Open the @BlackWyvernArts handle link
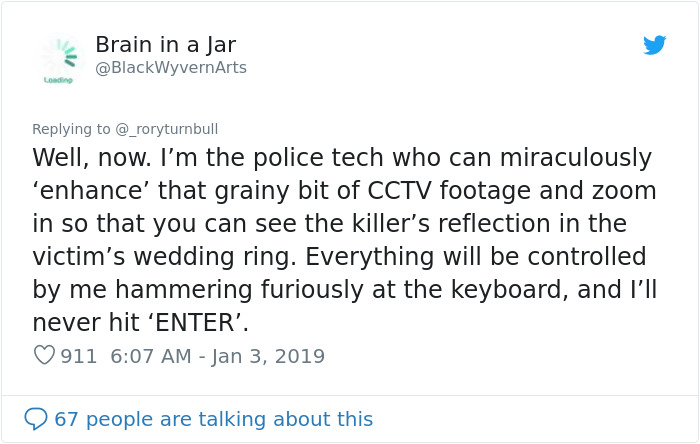 tap(170, 68)
